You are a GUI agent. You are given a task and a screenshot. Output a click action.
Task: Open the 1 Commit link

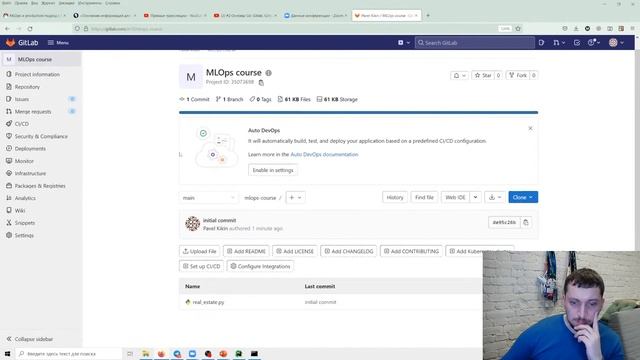(194, 99)
